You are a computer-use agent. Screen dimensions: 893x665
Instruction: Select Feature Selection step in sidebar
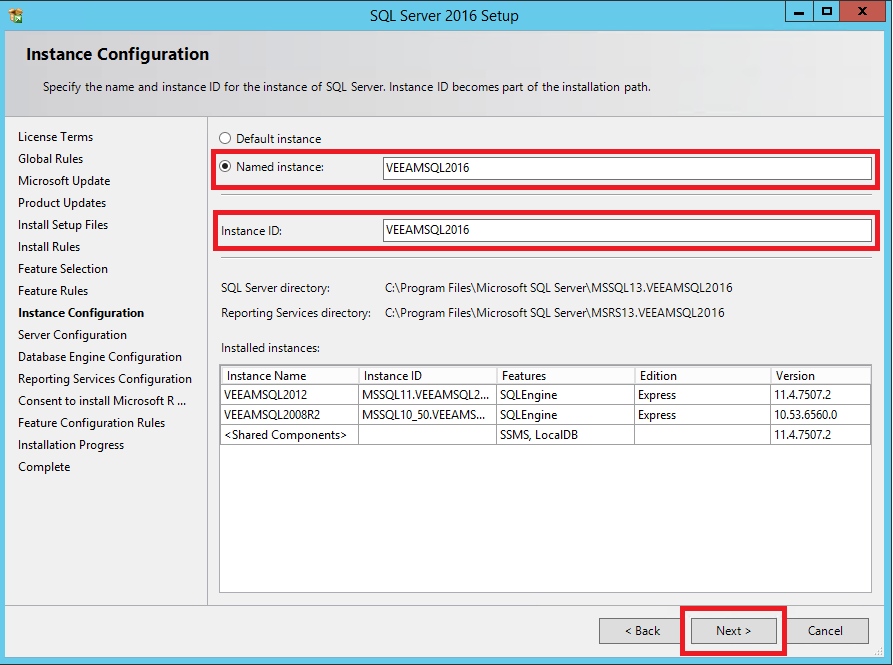click(63, 269)
